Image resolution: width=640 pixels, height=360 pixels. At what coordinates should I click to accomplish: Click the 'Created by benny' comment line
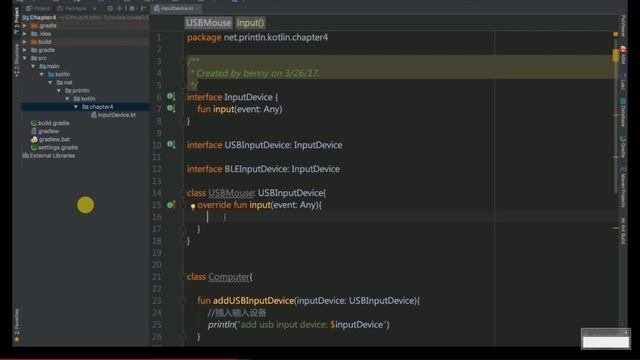[255, 73]
